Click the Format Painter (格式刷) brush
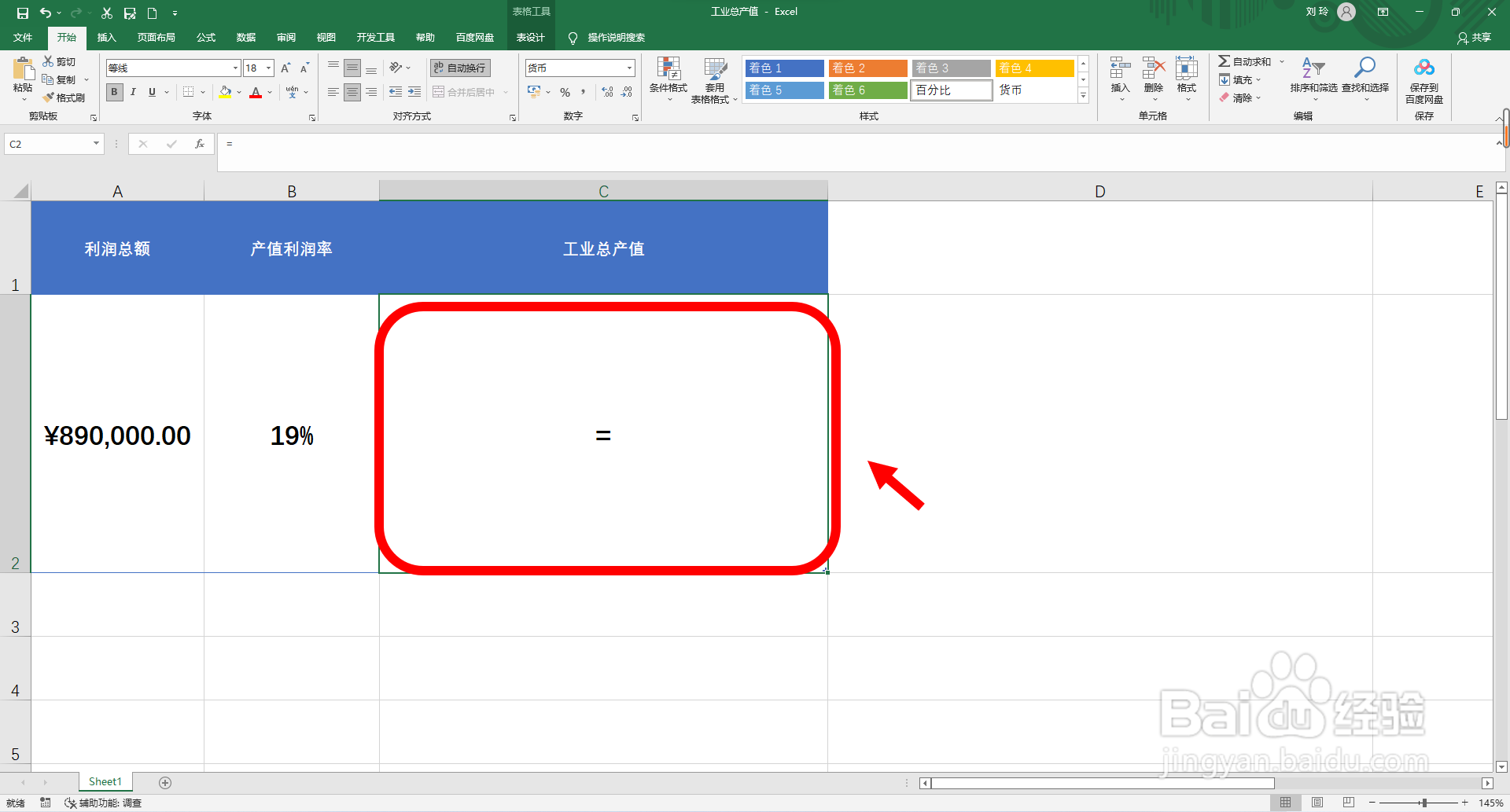1510x812 pixels. [x=64, y=97]
